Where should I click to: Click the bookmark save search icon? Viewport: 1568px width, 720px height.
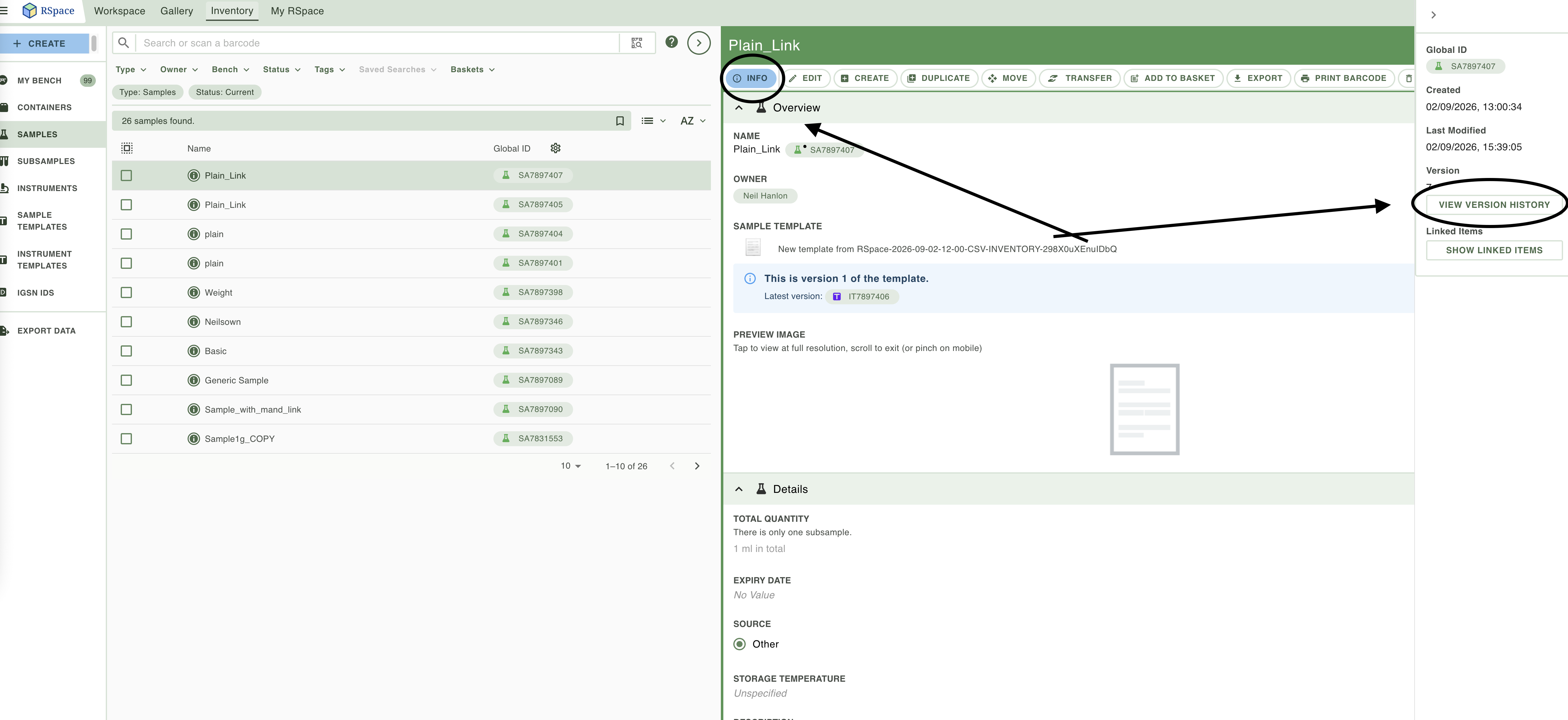pyautogui.click(x=620, y=121)
